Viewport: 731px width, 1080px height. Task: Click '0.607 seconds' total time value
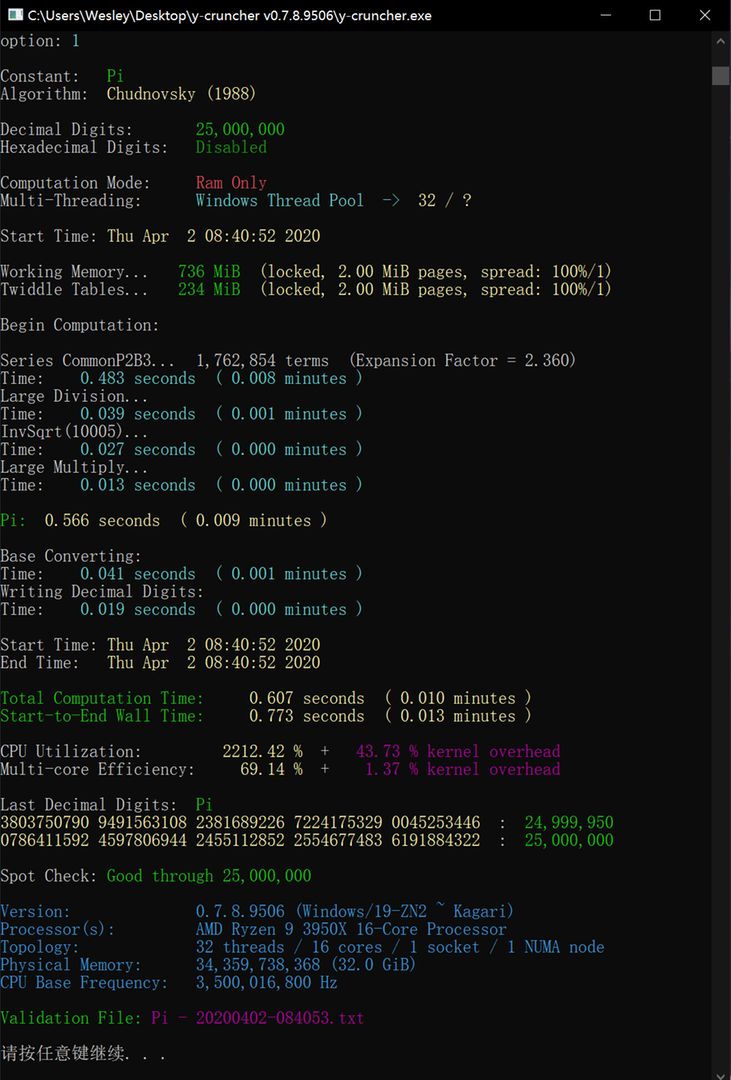point(307,698)
